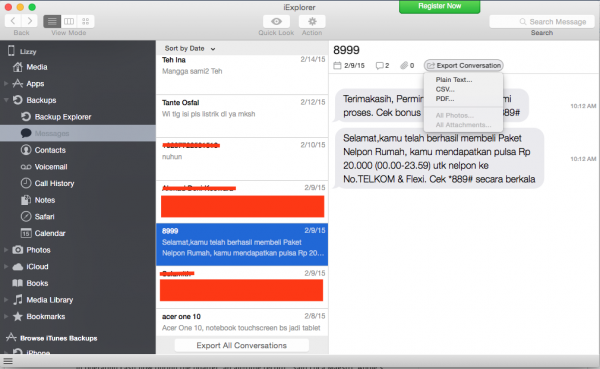Open Media in the sidebar
Screen dimensions: 600x369
[37, 67]
